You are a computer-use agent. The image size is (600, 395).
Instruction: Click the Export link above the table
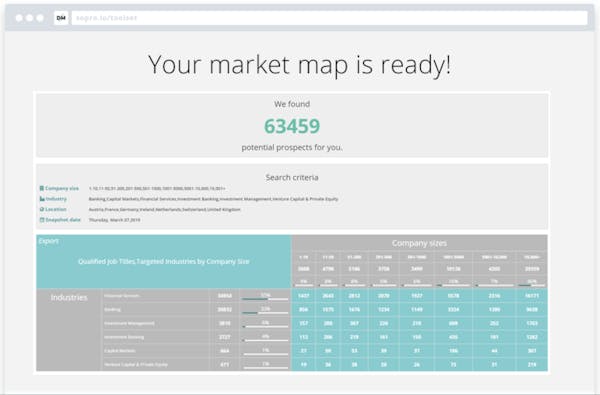pos(49,241)
